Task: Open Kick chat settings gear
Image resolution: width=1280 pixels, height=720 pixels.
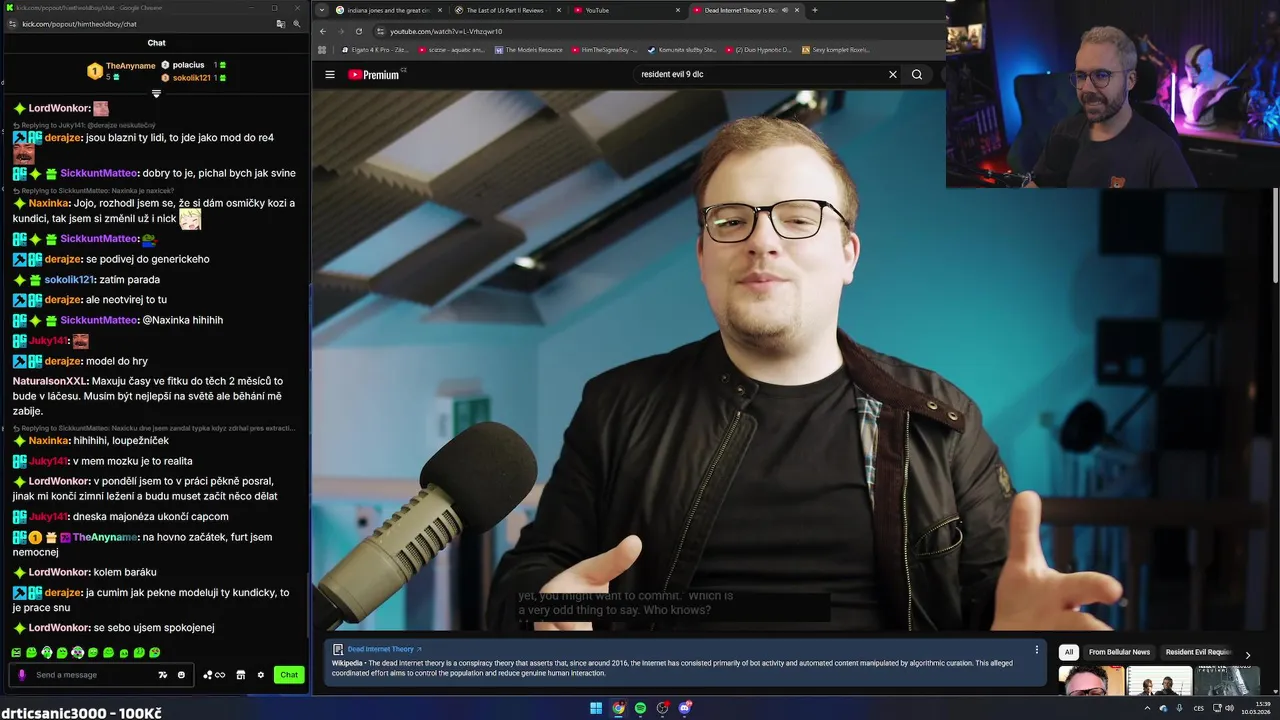Action: coord(261,675)
